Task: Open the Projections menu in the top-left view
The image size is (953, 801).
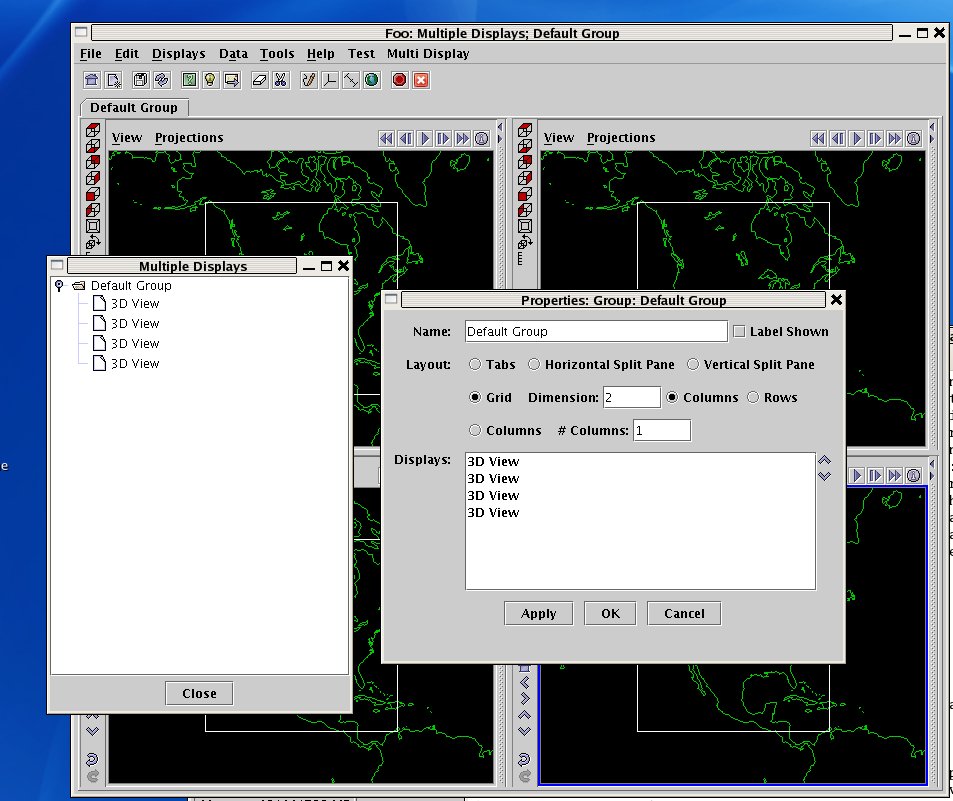Action: tap(189, 138)
